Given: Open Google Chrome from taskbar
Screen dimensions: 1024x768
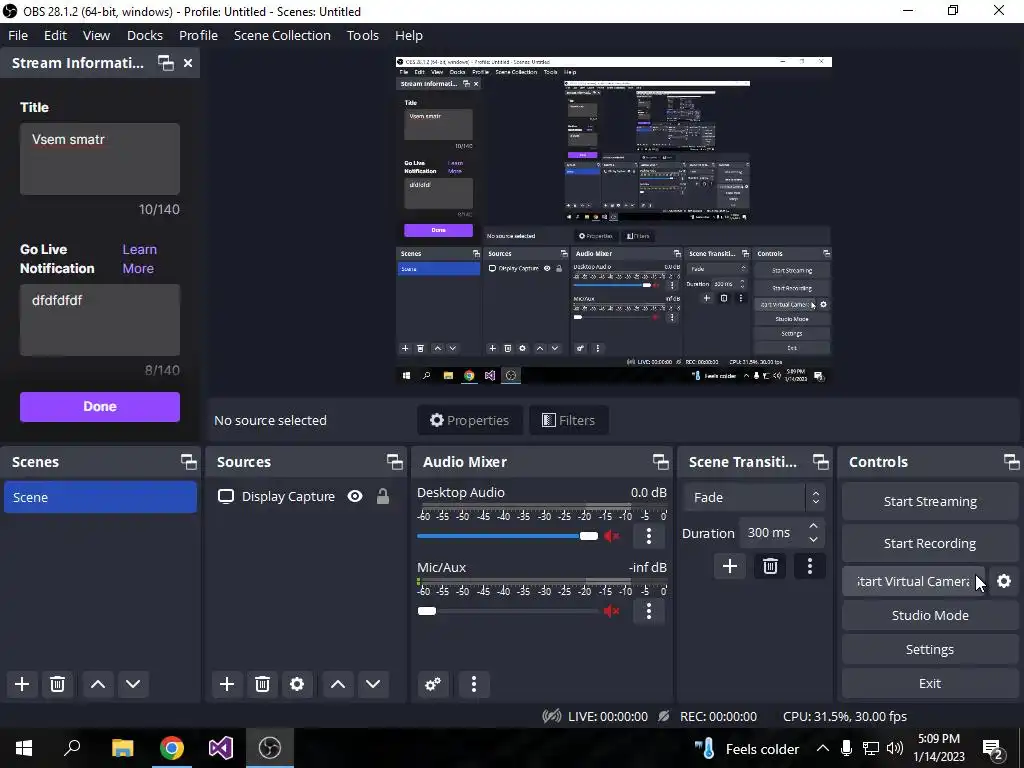Looking at the screenshot, I should [172, 748].
